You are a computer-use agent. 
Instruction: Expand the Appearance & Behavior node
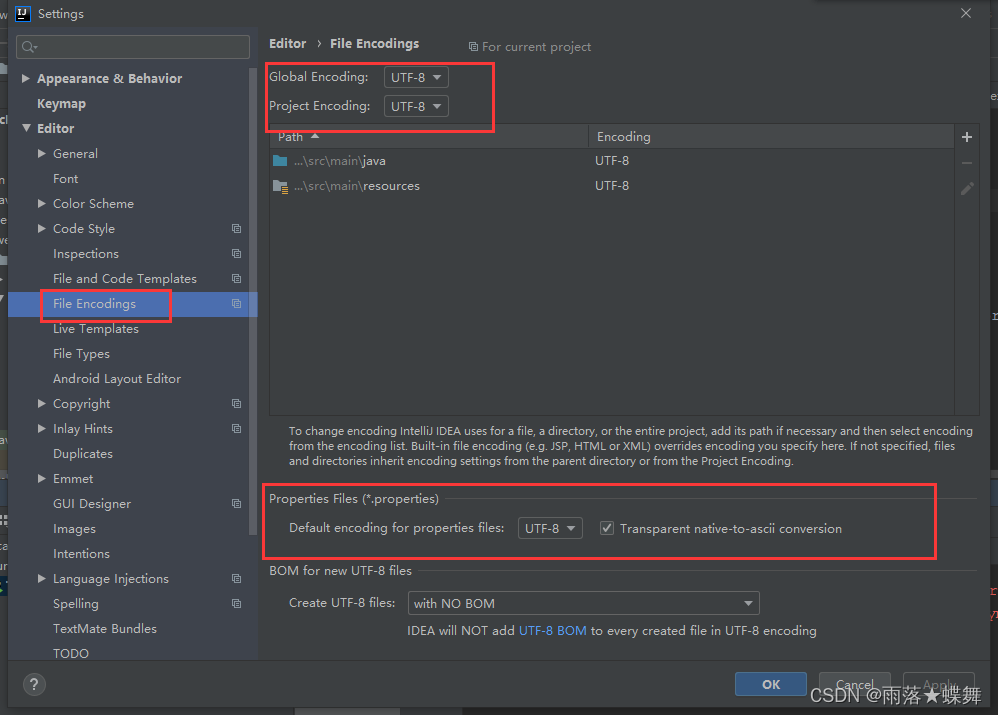click(x=26, y=78)
